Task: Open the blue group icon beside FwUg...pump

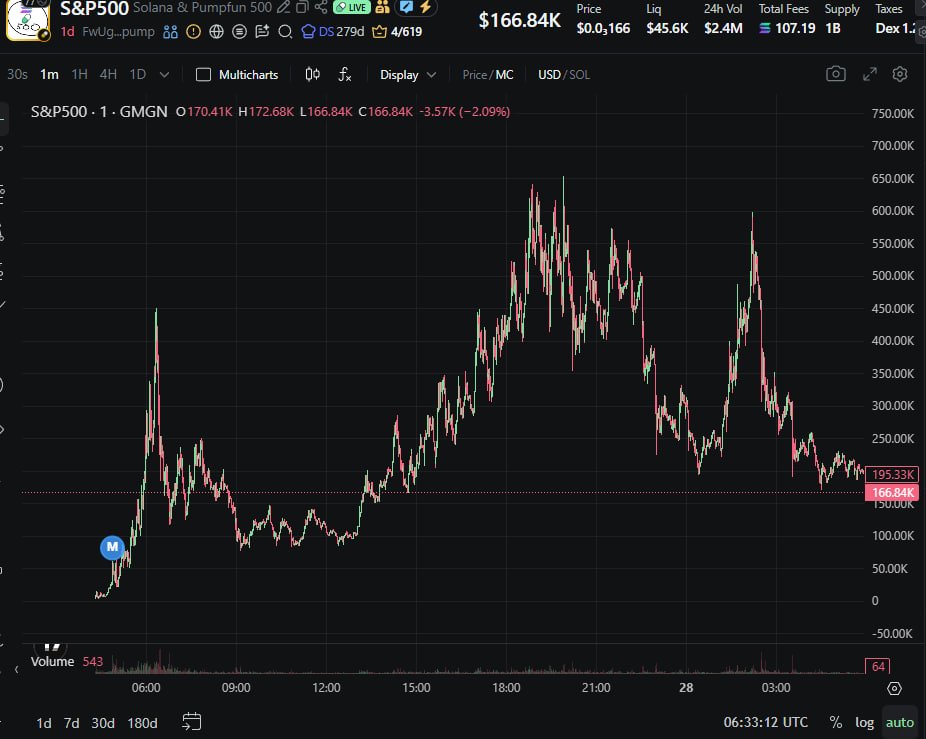Action: coord(170,31)
